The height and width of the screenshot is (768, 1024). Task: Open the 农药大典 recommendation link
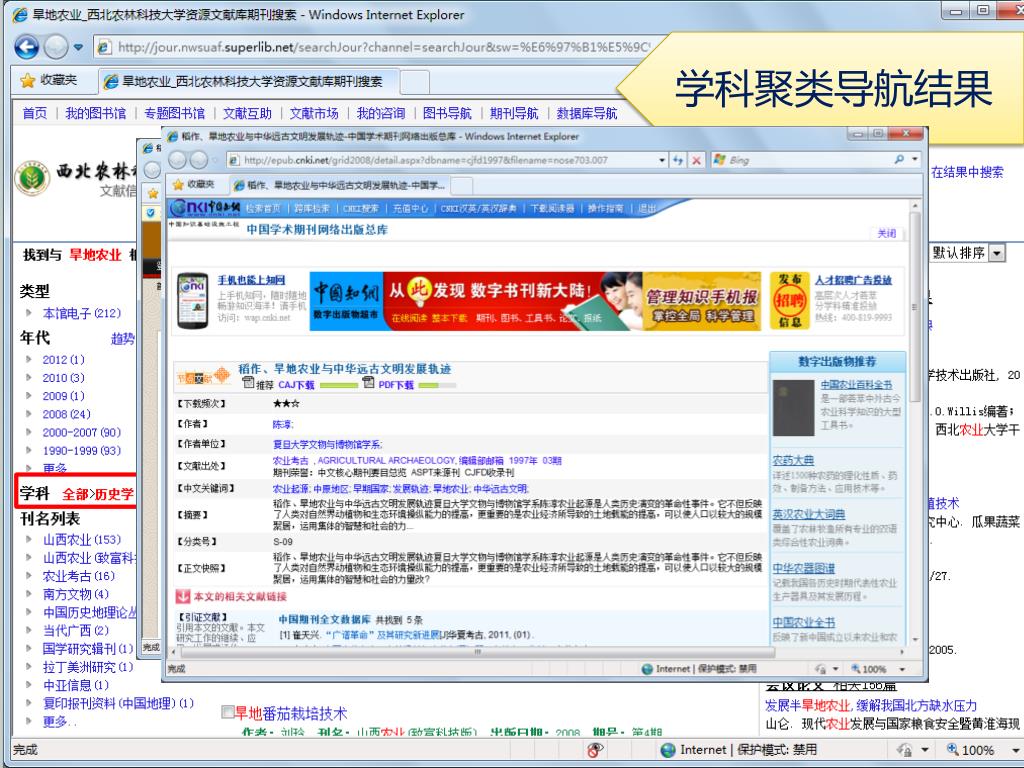(793, 460)
